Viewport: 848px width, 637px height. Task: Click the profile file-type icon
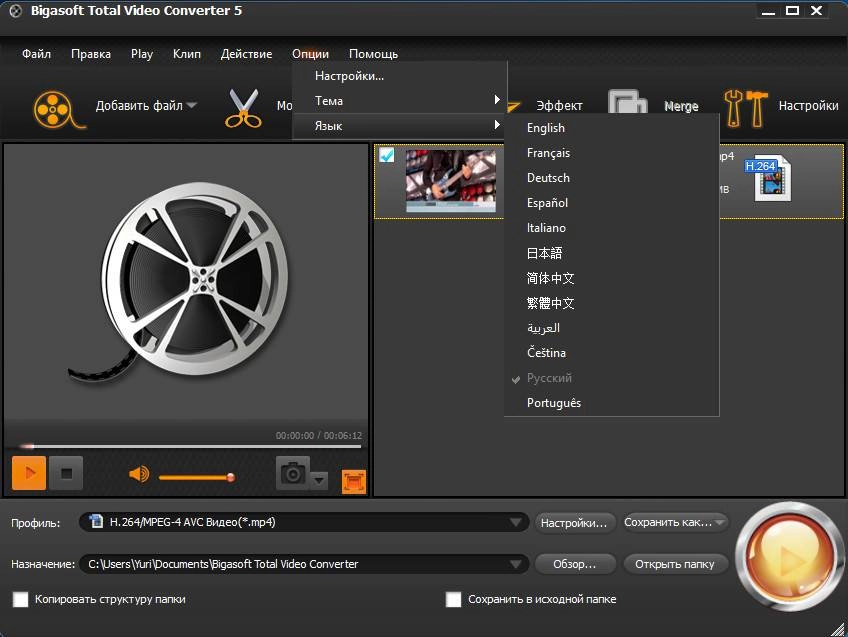(96, 521)
